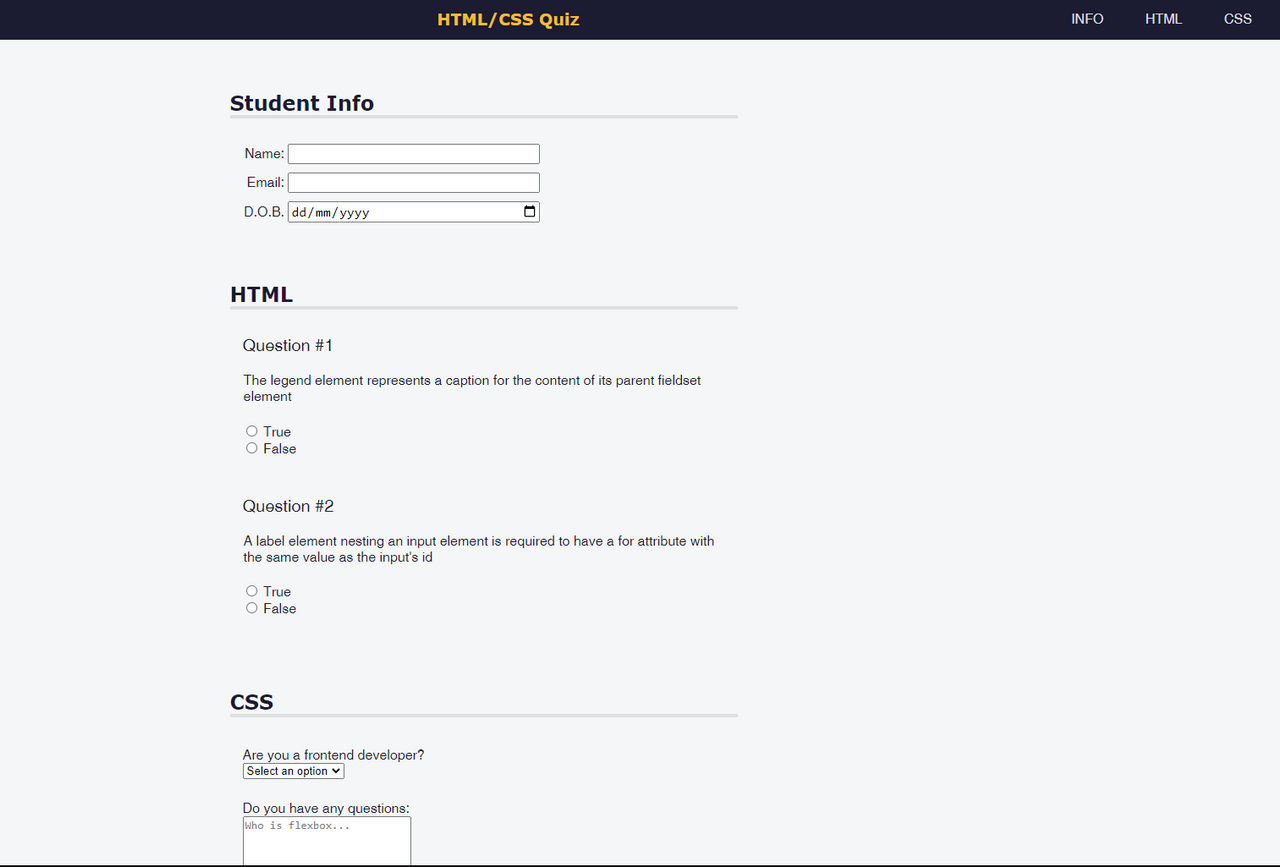This screenshot has width=1280, height=867.
Task: Click the 'Who is flexbox...' textarea
Action: [x=326, y=840]
